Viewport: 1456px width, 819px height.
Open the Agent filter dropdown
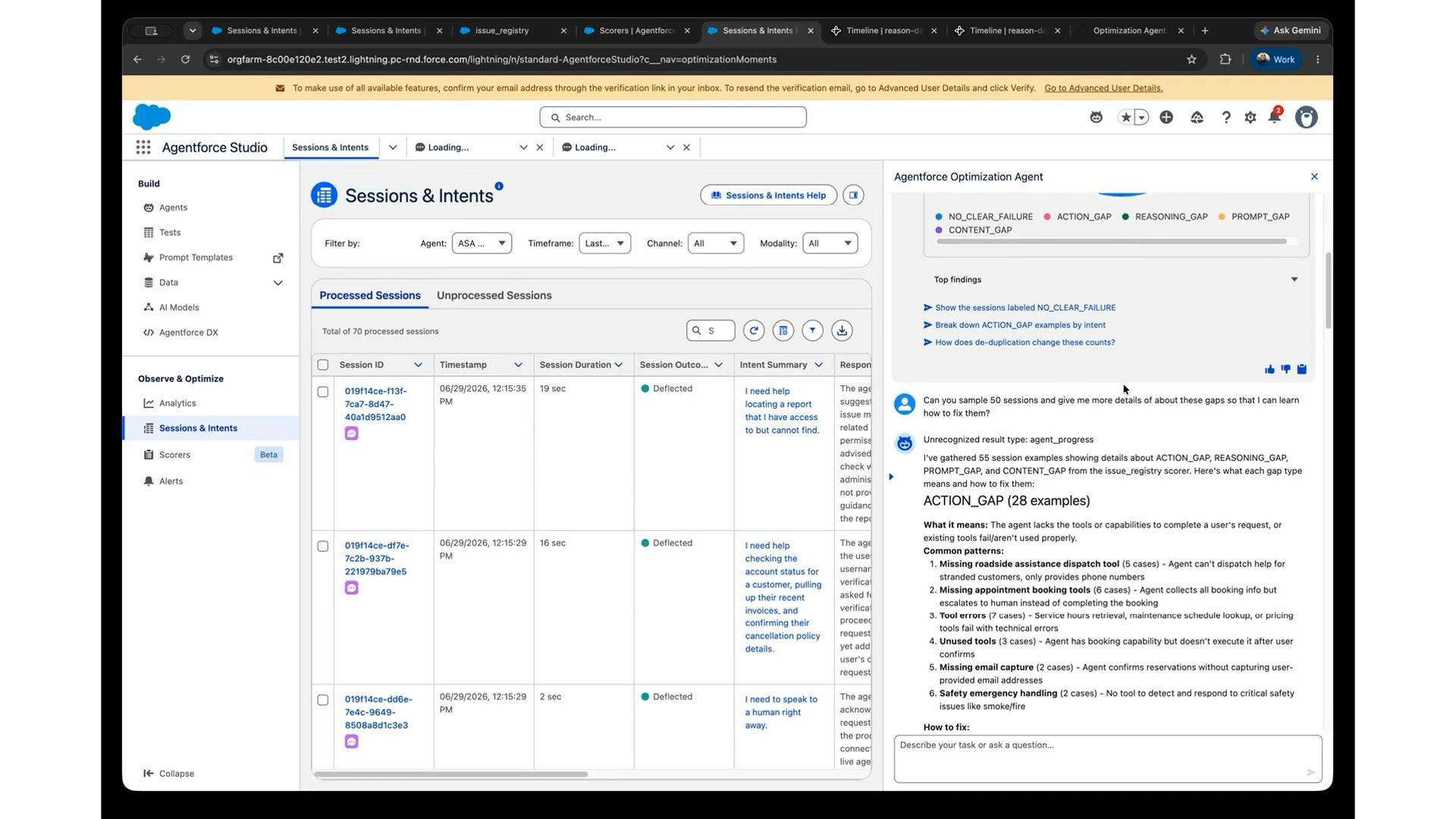[482, 243]
